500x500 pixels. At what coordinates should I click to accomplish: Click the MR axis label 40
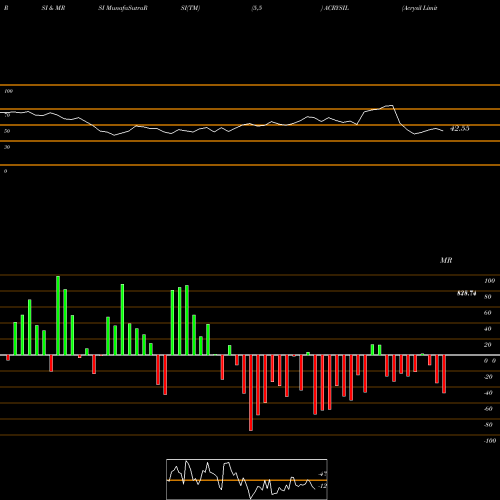point(488,329)
